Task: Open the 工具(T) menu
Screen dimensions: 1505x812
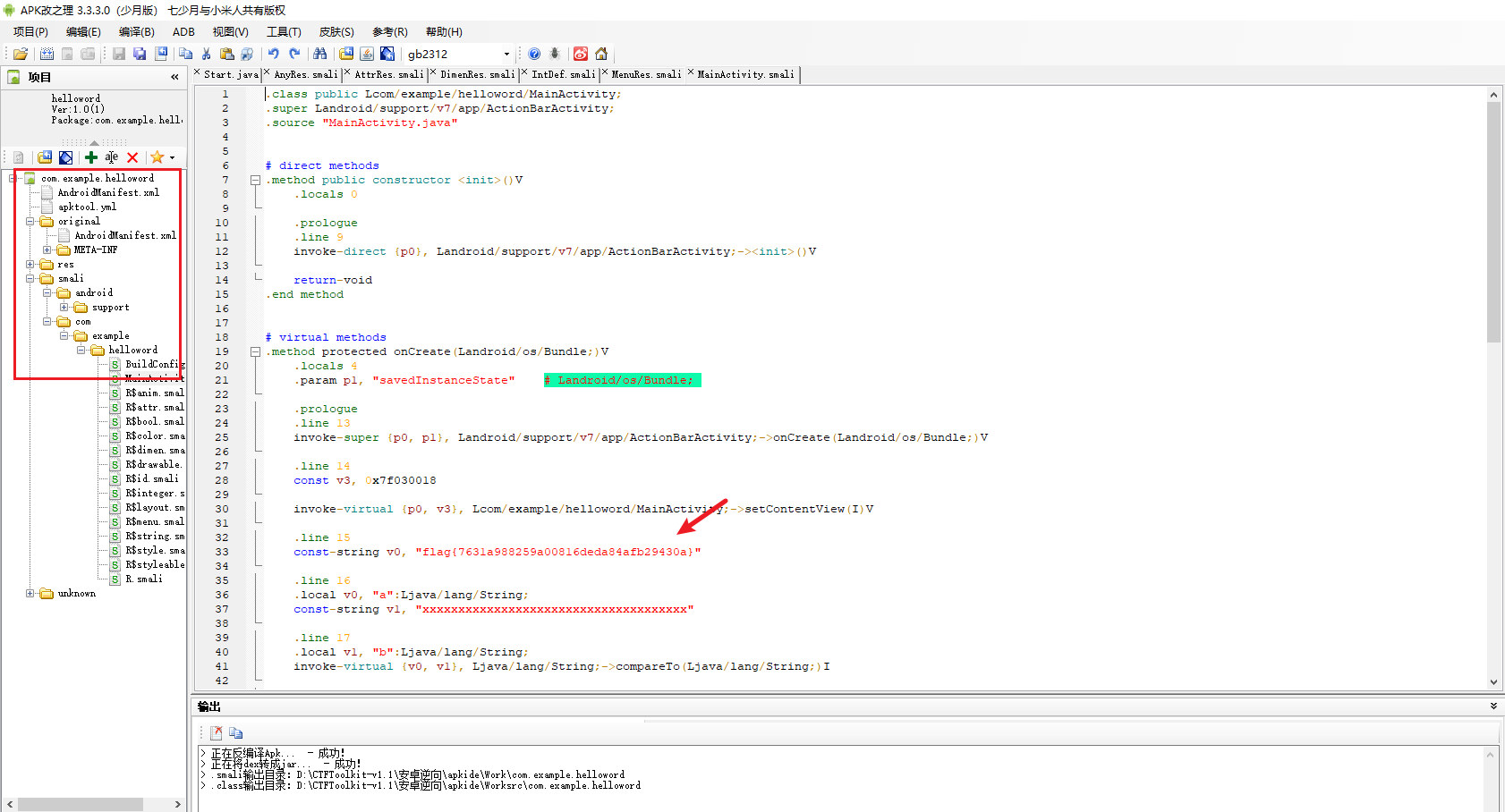Action: click(284, 31)
